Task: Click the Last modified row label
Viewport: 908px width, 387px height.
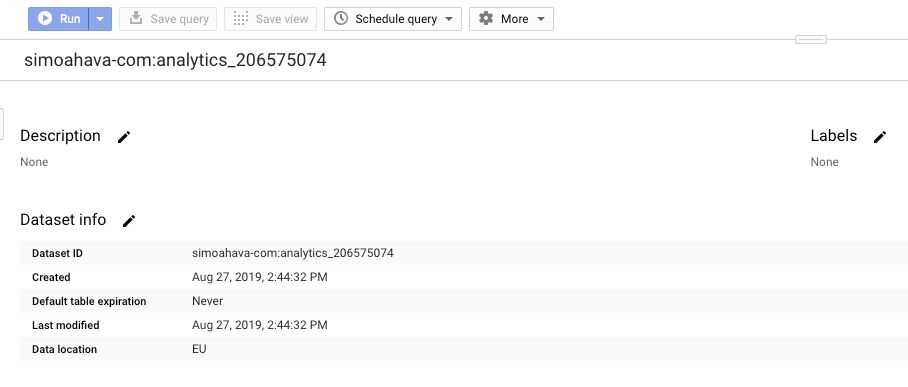Action: pyautogui.click(x=65, y=326)
